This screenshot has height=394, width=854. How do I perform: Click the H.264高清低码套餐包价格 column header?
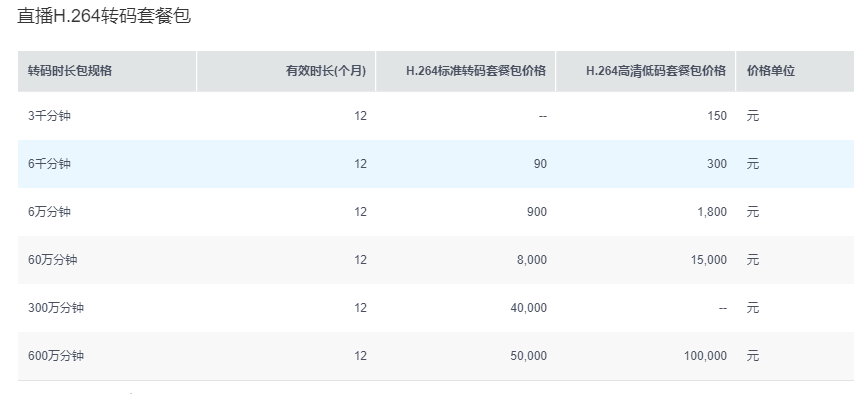(656, 71)
